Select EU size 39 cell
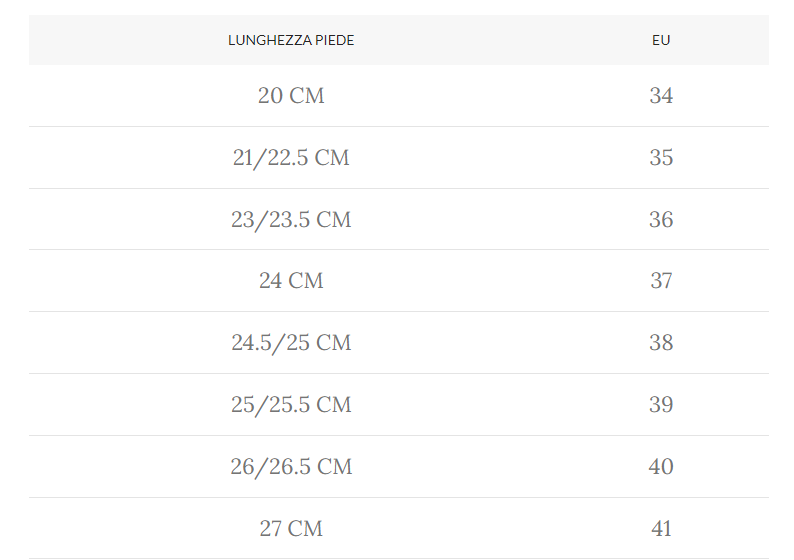 [661, 405]
